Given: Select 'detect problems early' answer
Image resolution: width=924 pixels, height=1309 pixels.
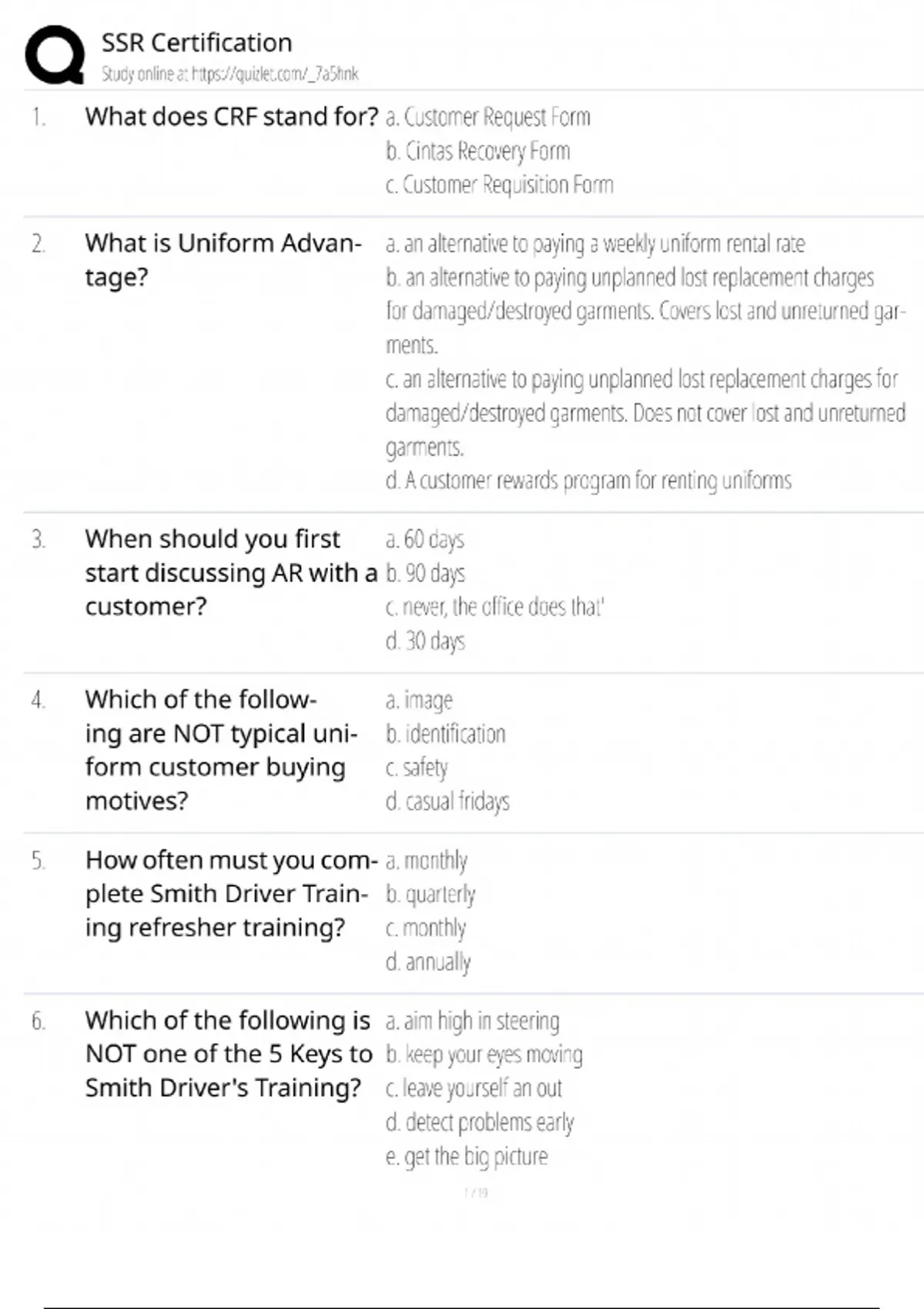Looking at the screenshot, I should [x=479, y=1123].
